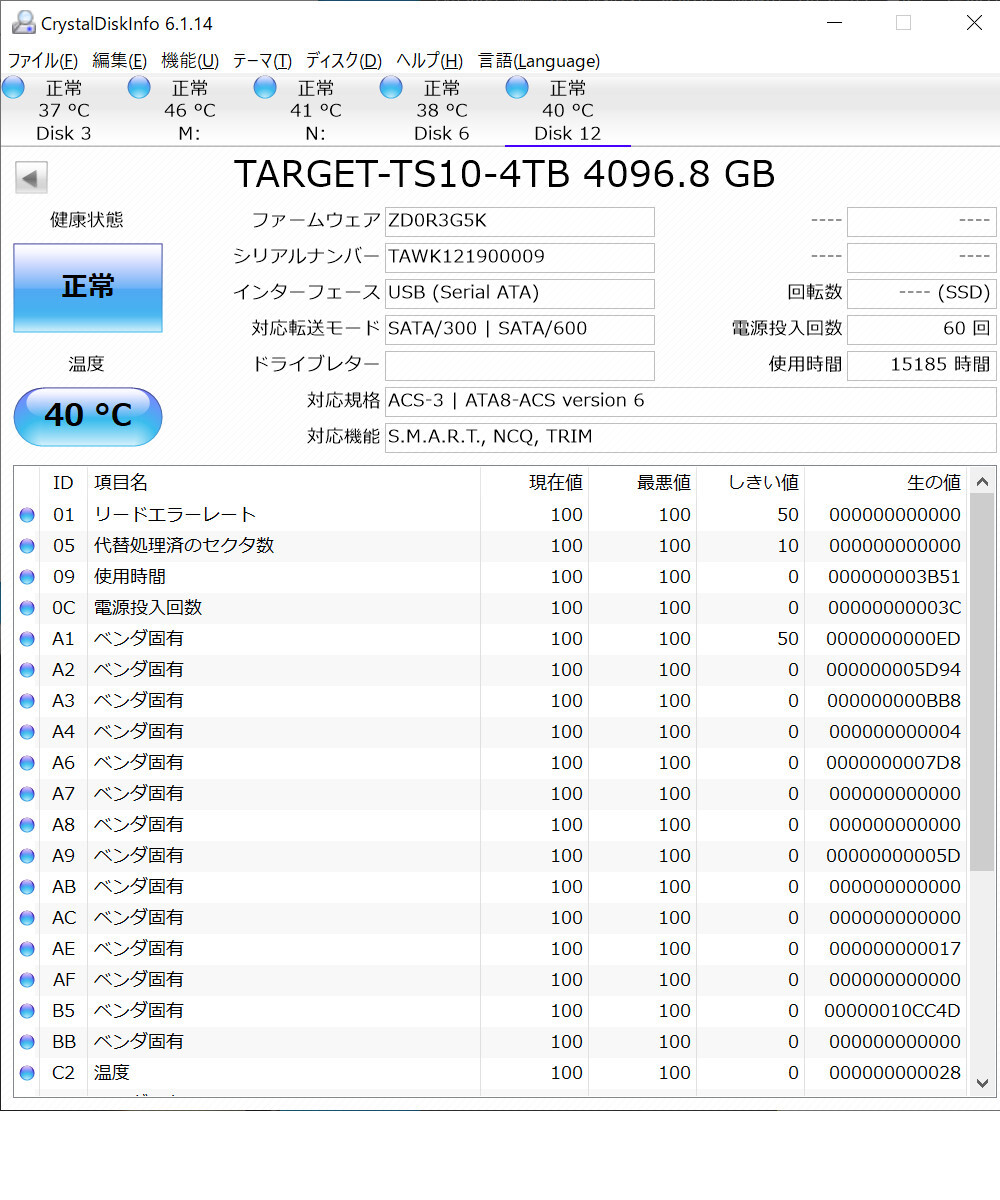
Task: Click the blue dot beside attribute B5
Action: click(x=26, y=1010)
